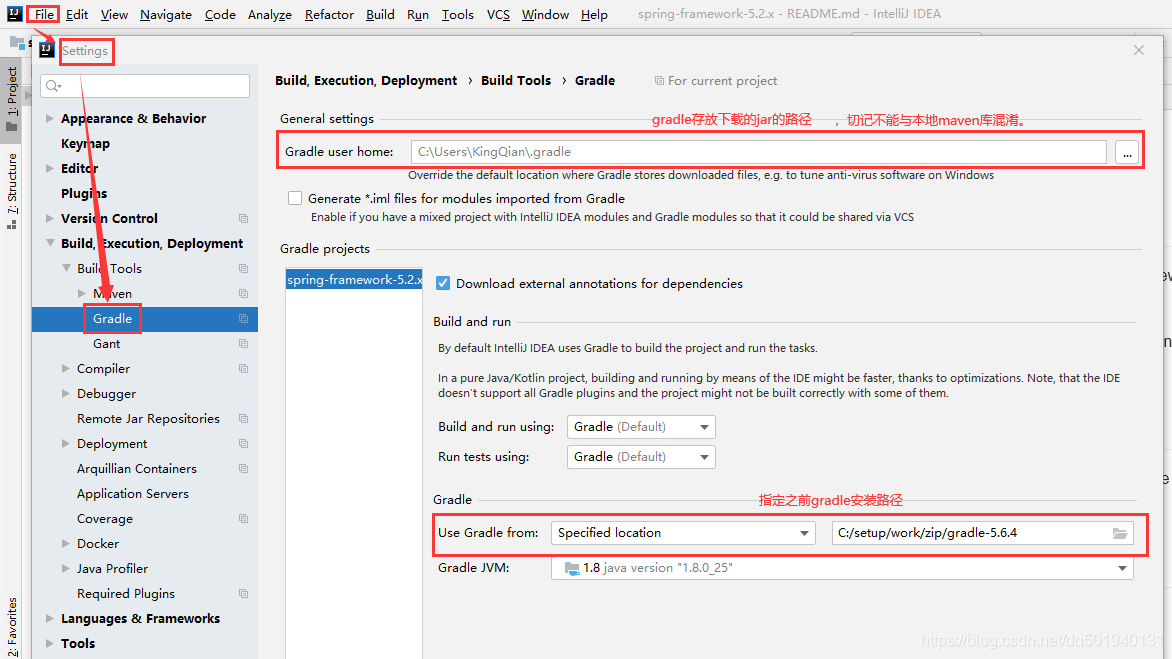Toggle Download external annotations checkbox

[x=442, y=283]
